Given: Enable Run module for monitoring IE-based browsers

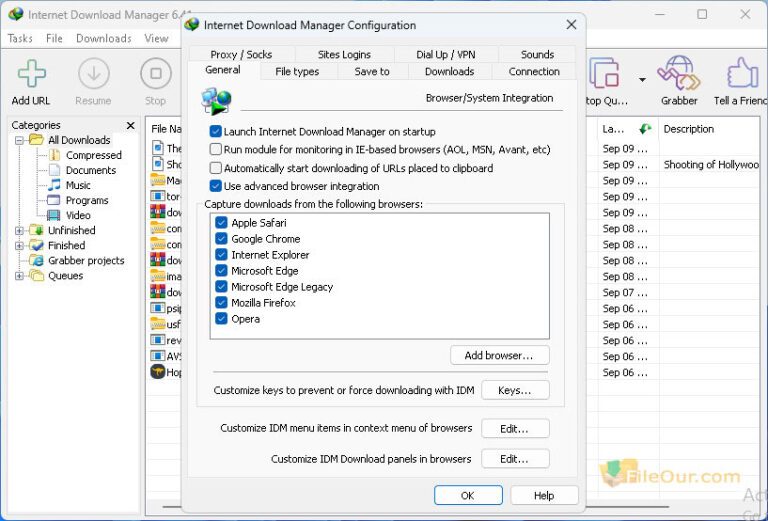Looking at the screenshot, I should [216, 149].
